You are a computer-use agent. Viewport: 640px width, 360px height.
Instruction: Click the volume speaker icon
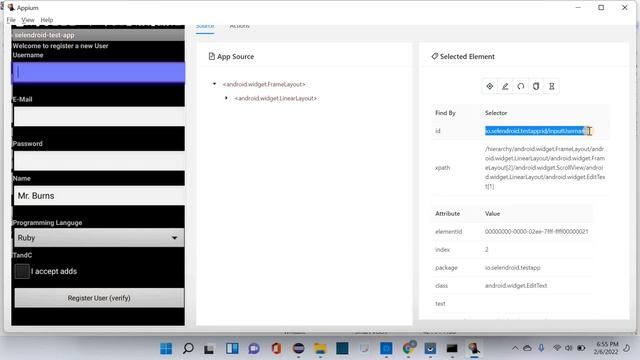tap(569, 348)
